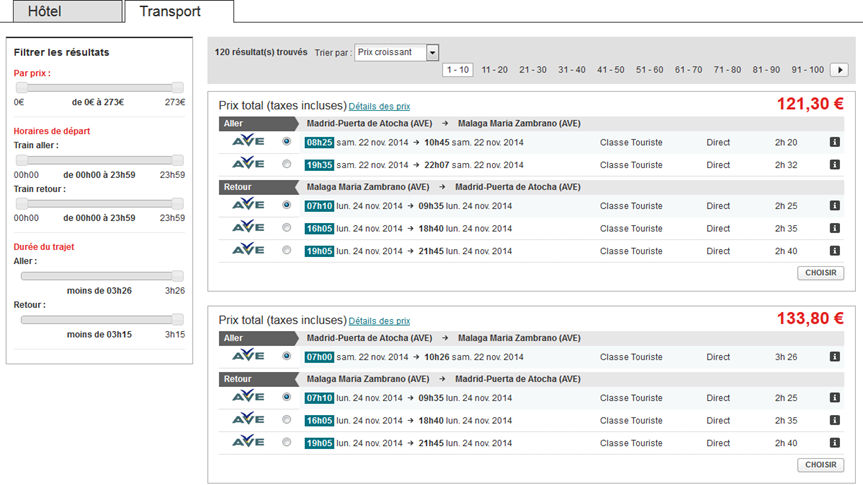The image size is (863, 485).
Task: Go to results page 11 - 20
Action: 494,70
